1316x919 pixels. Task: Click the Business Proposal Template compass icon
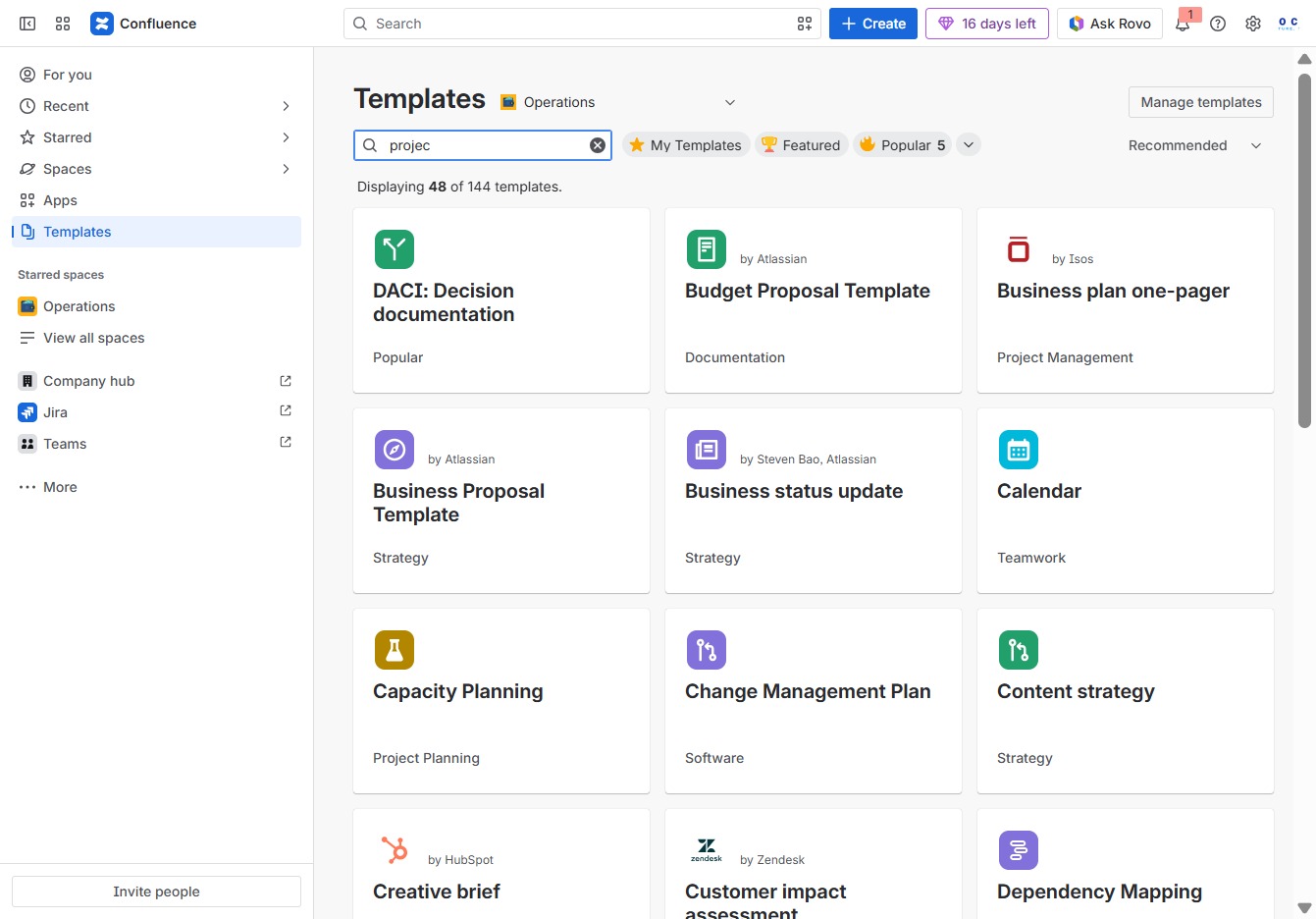395,450
